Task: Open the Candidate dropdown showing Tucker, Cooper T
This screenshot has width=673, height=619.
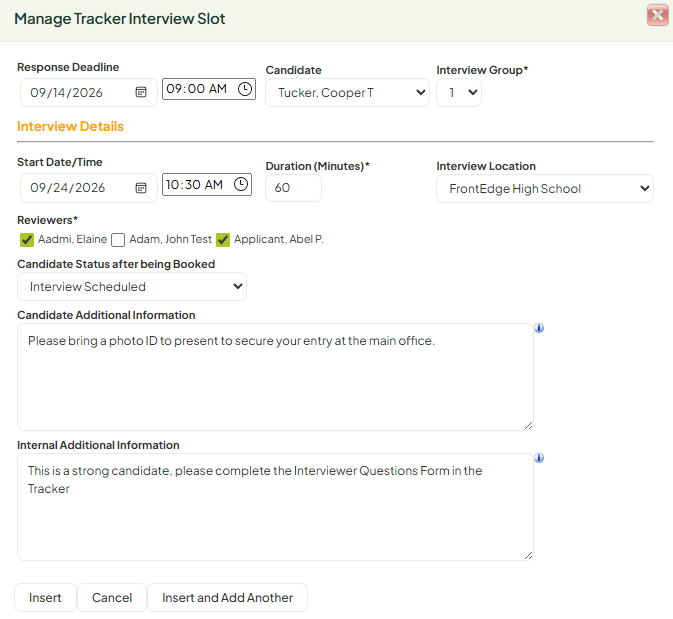Action: pyautogui.click(x=347, y=92)
